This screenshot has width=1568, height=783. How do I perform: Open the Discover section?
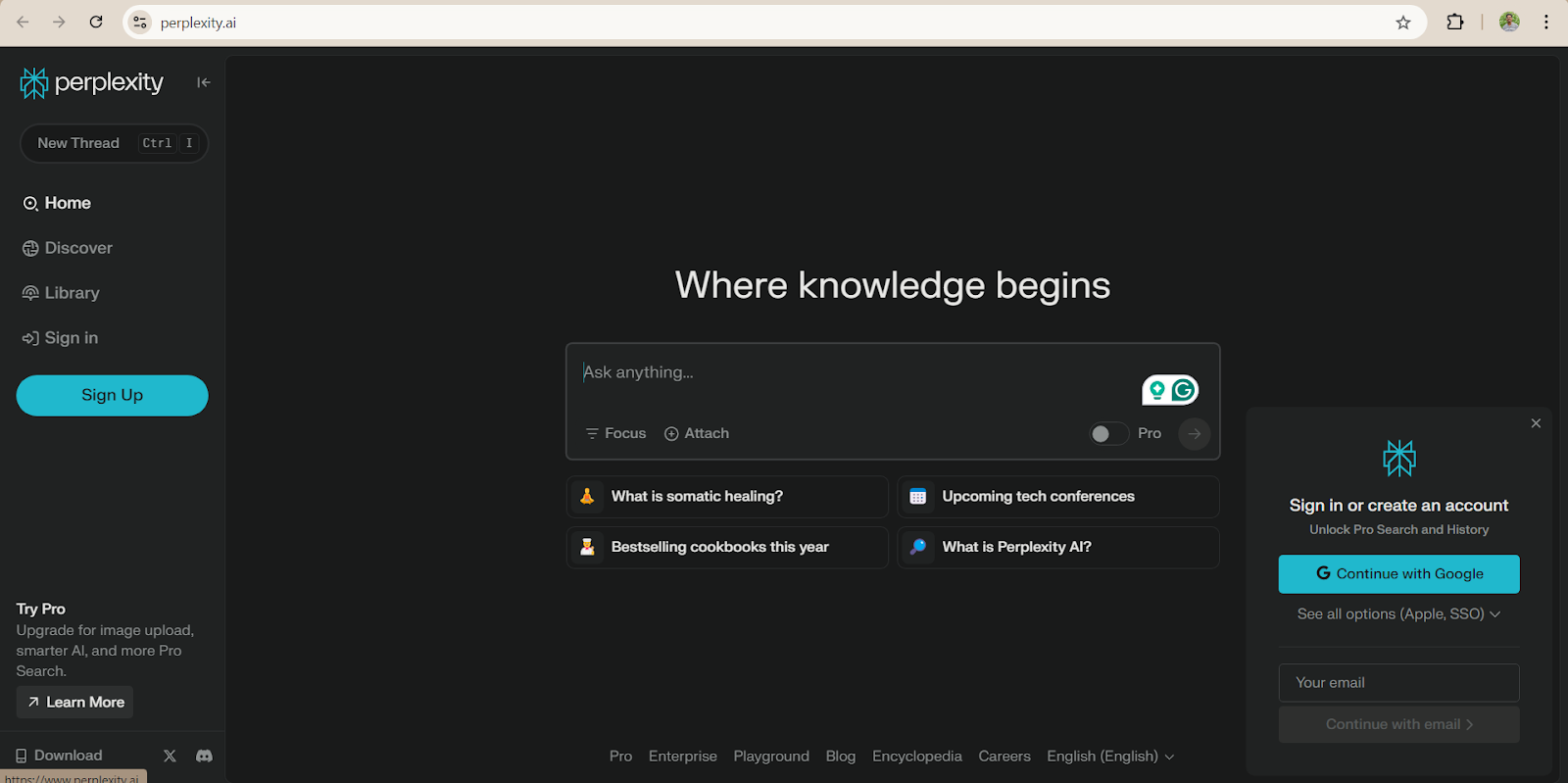(x=68, y=248)
